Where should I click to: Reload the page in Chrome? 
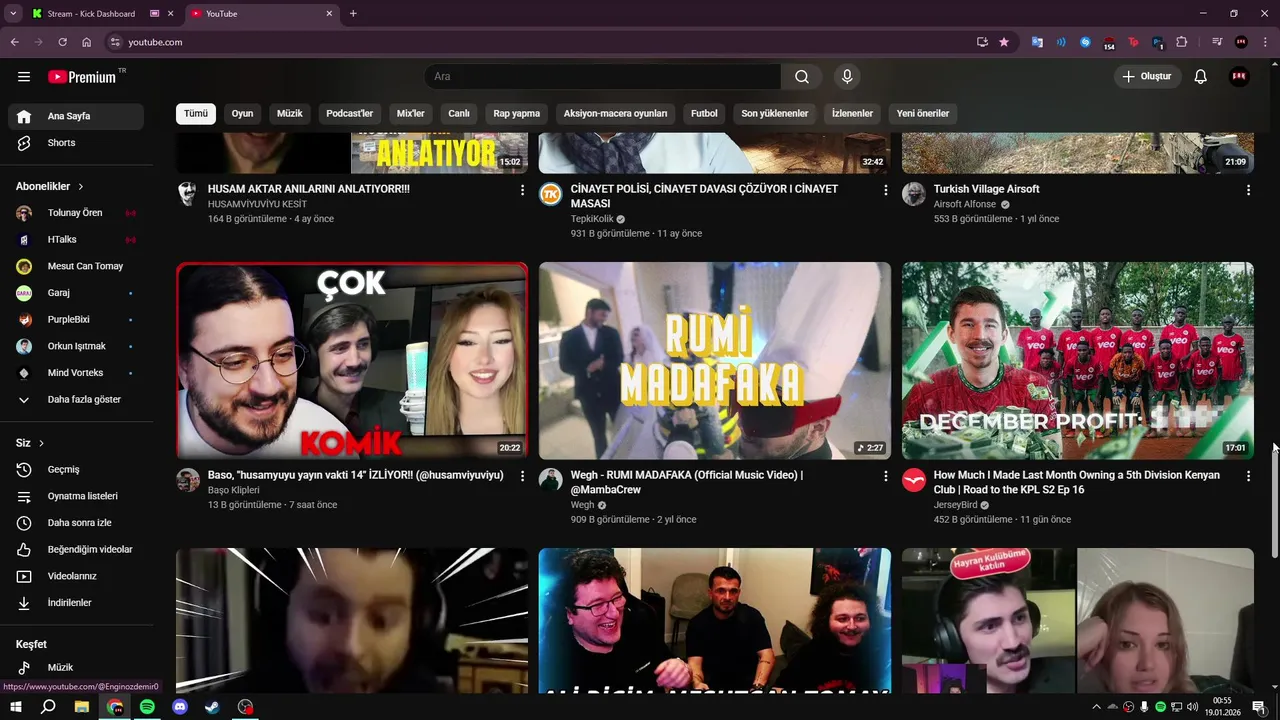[62, 42]
